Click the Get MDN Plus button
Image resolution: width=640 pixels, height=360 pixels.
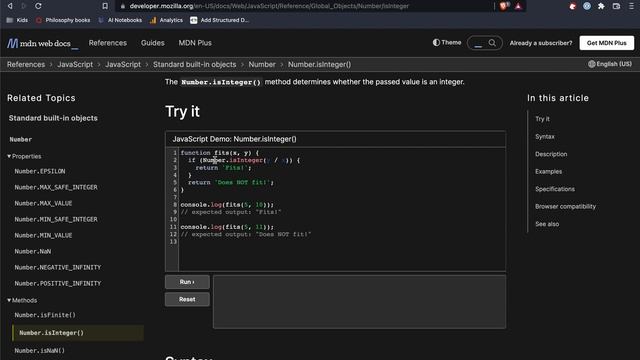[x=607, y=43]
